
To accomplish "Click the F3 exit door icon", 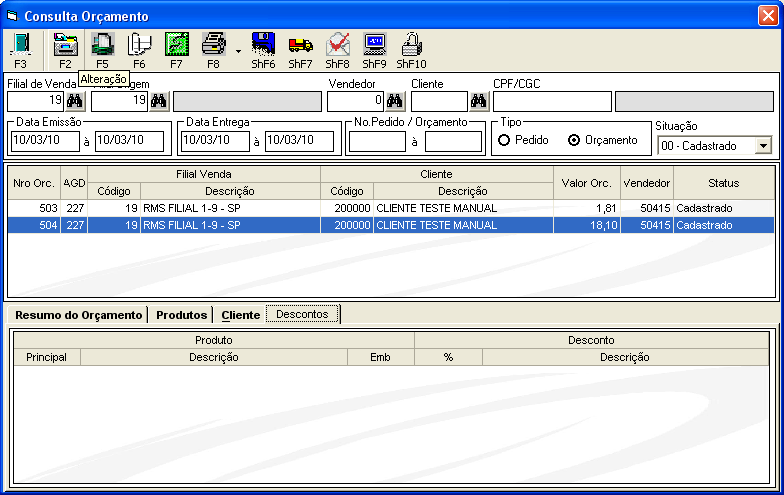I will coord(20,44).
